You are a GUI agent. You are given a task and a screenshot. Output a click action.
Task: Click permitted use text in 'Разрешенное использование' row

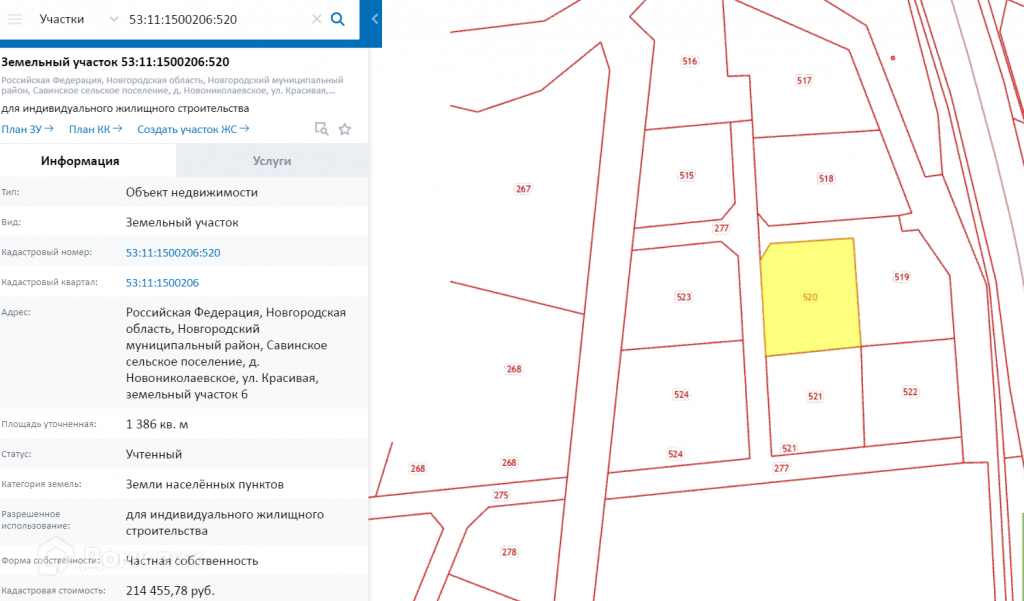(225, 523)
